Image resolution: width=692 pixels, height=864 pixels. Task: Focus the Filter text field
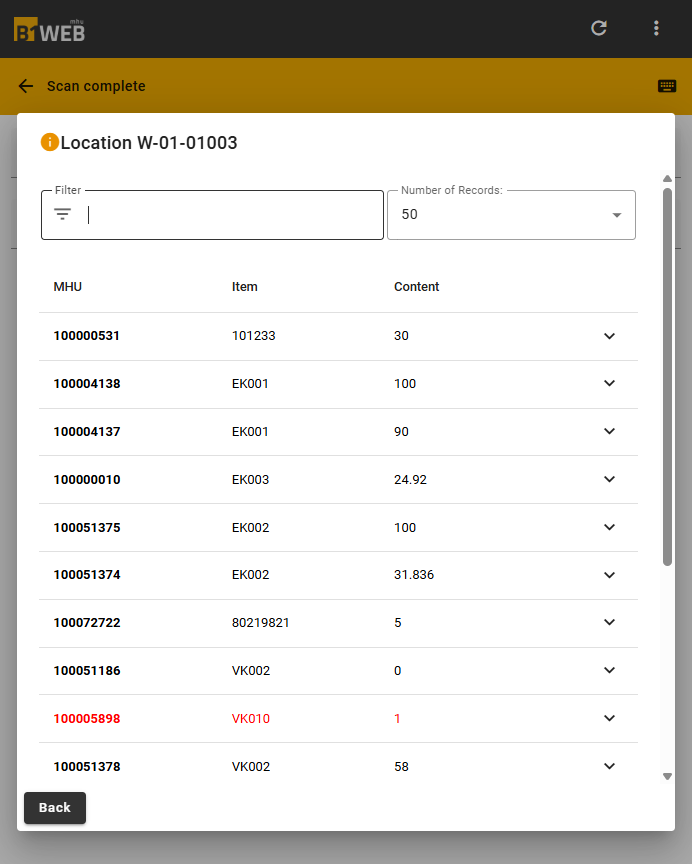(212, 215)
